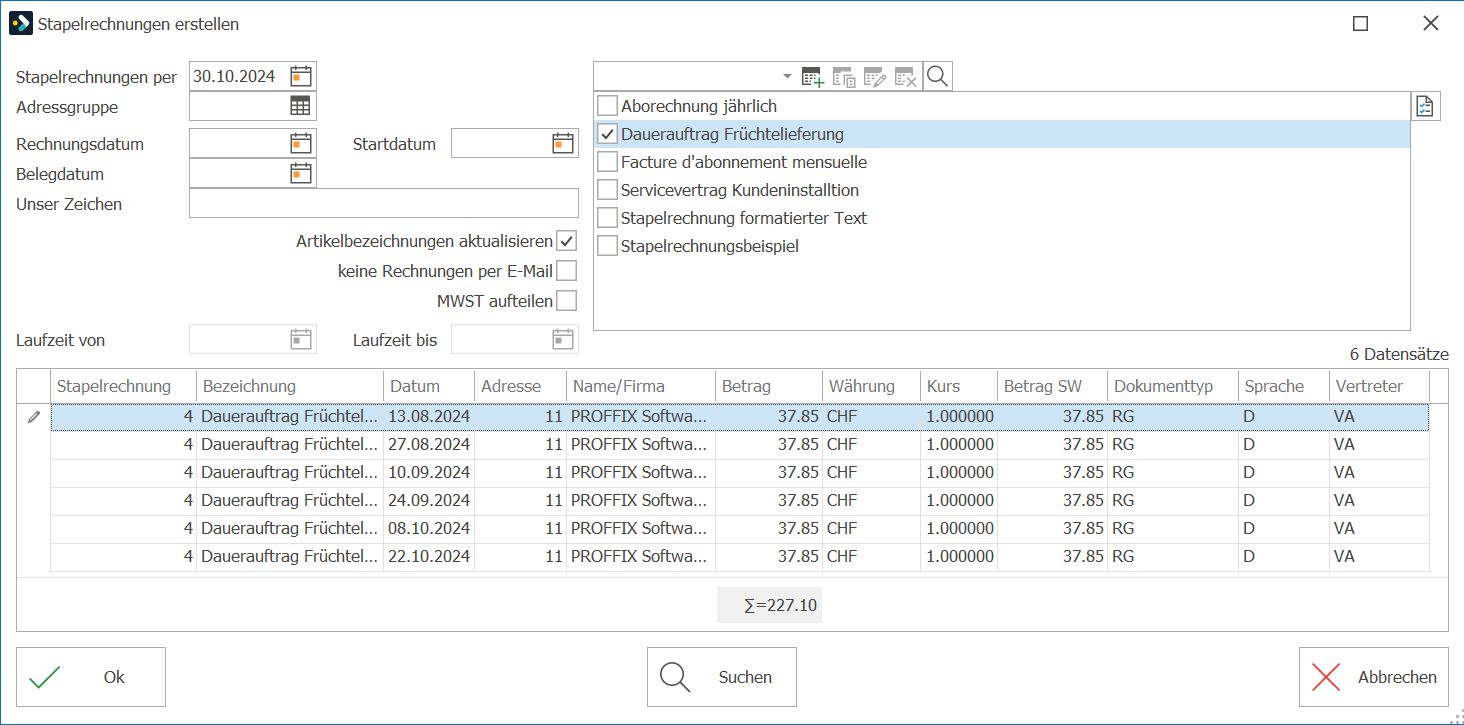Toggle Artikelbezeichnungen aktualisieren checkbox
The height and width of the screenshot is (725, 1464).
[x=567, y=241]
